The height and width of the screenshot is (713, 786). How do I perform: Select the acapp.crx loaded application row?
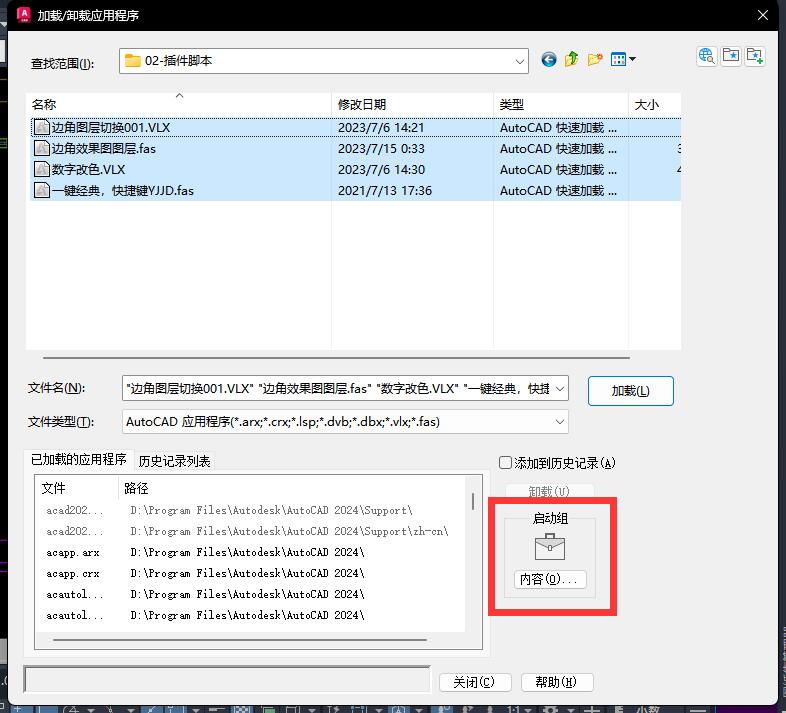pyautogui.click(x=251, y=574)
